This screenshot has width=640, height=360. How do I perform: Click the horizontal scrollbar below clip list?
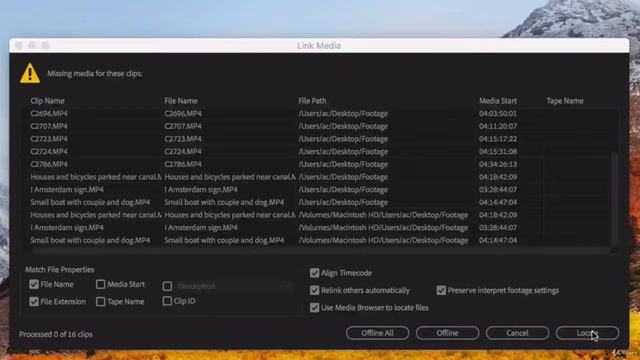pyautogui.click(x=320, y=250)
